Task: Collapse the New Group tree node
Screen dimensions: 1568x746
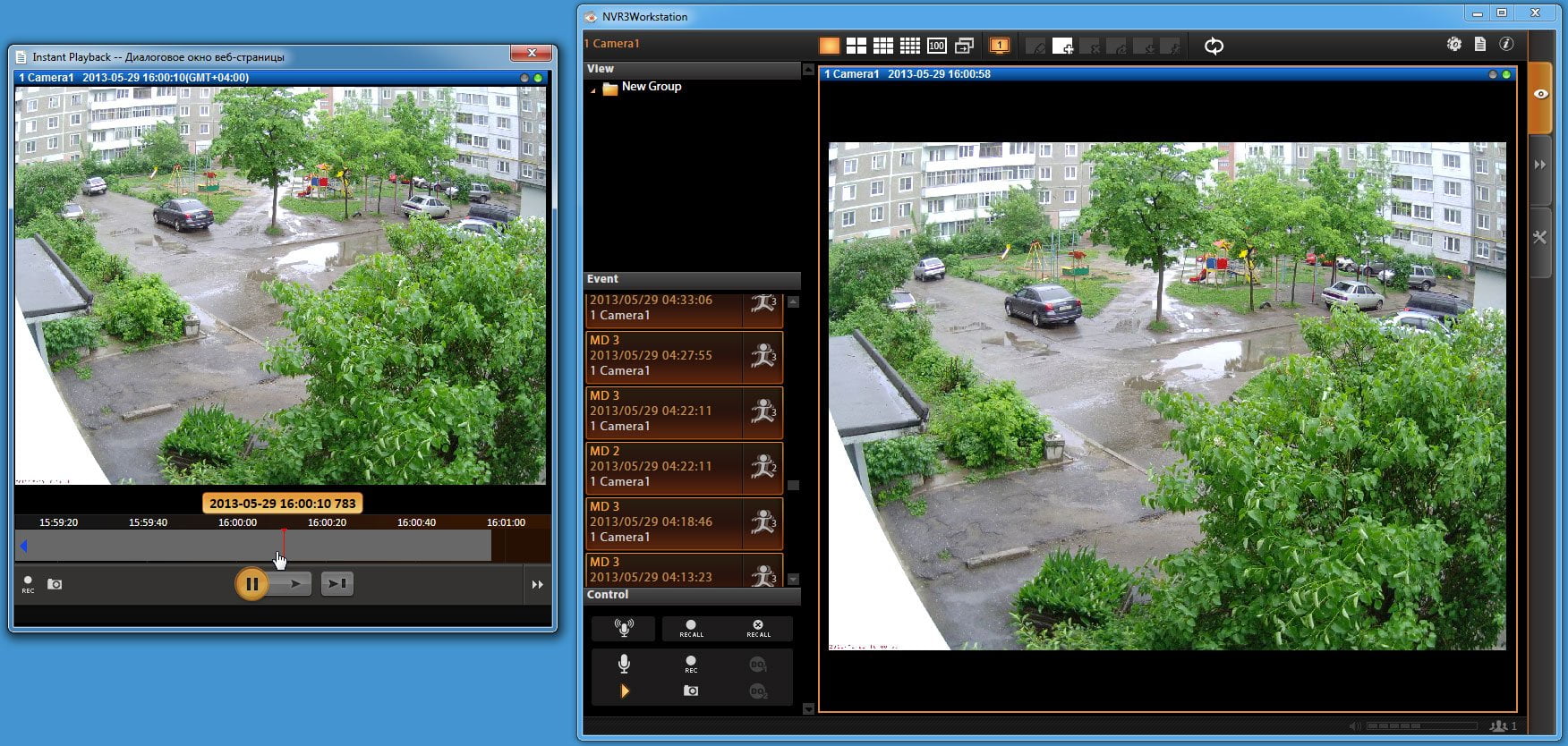Action: 592,90
